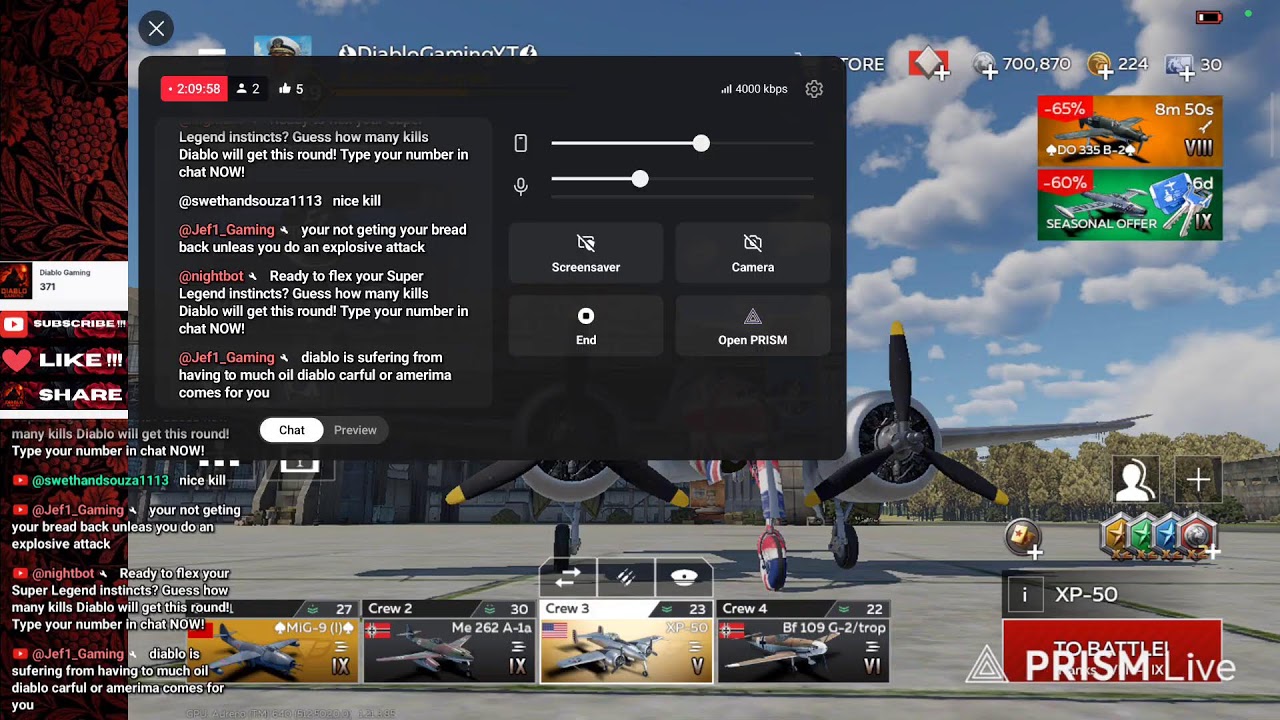
Task: Click the LIKE heart banner
Action: click(64, 360)
